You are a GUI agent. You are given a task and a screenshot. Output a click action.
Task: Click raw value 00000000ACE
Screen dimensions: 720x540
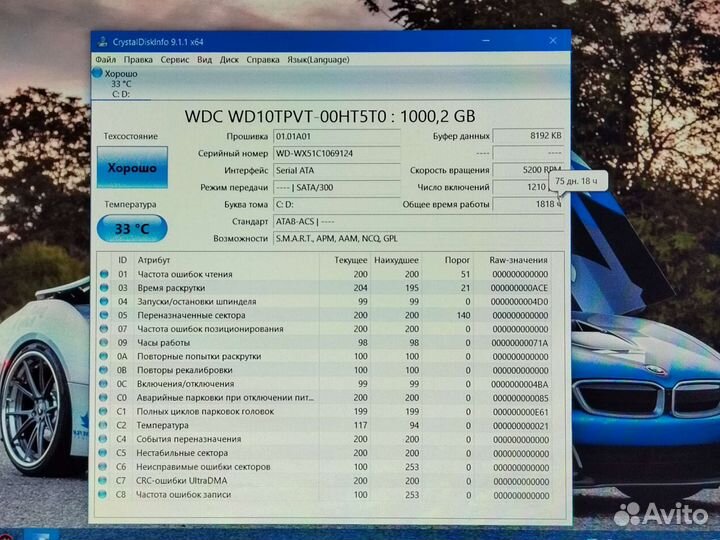pyautogui.click(x=519, y=288)
